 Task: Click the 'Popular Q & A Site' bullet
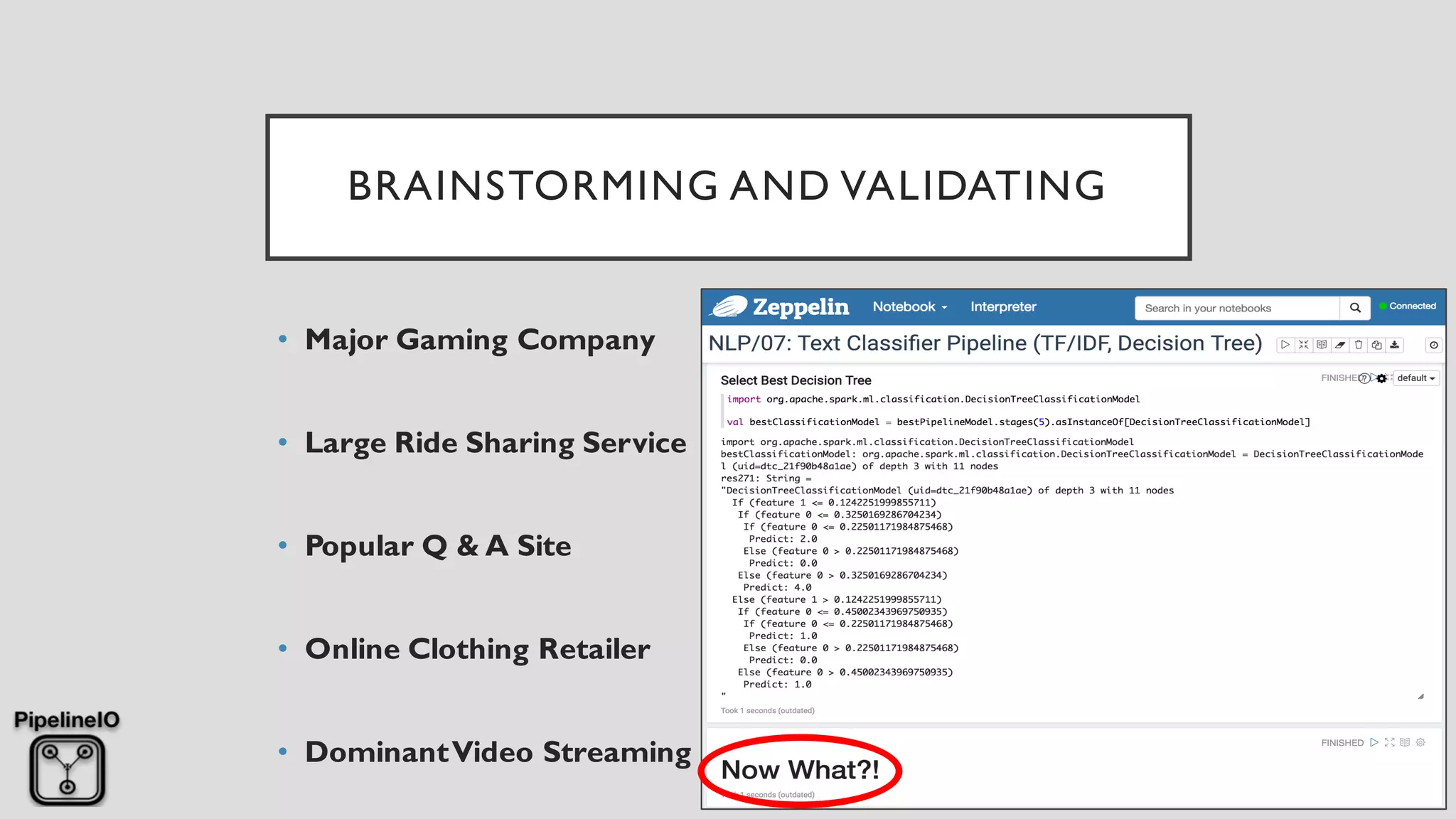click(438, 547)
